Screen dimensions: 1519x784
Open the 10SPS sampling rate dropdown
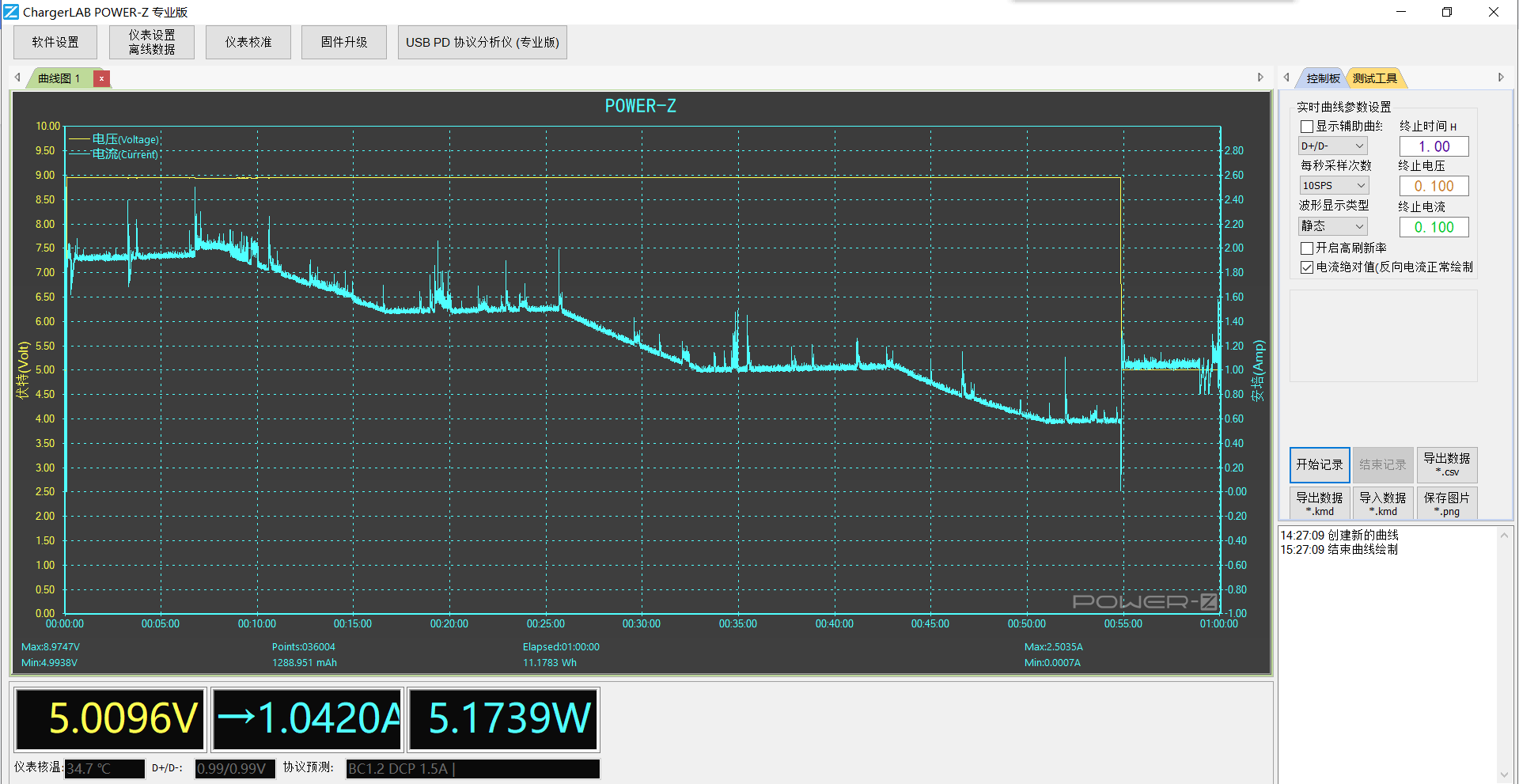(1333, 186)
